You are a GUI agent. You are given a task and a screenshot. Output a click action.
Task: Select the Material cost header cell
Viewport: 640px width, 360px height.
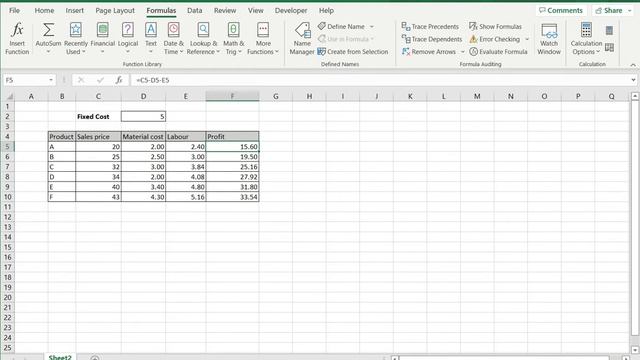click(x=143, y=136)
